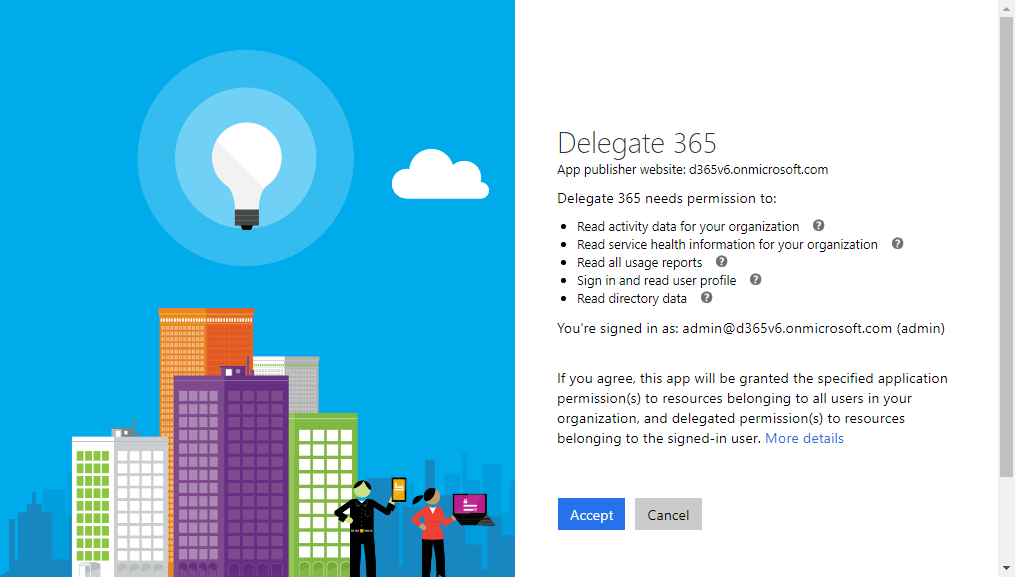Click the signed-in admin account text
Viewport: 1015px width, 577px height.
750,328
